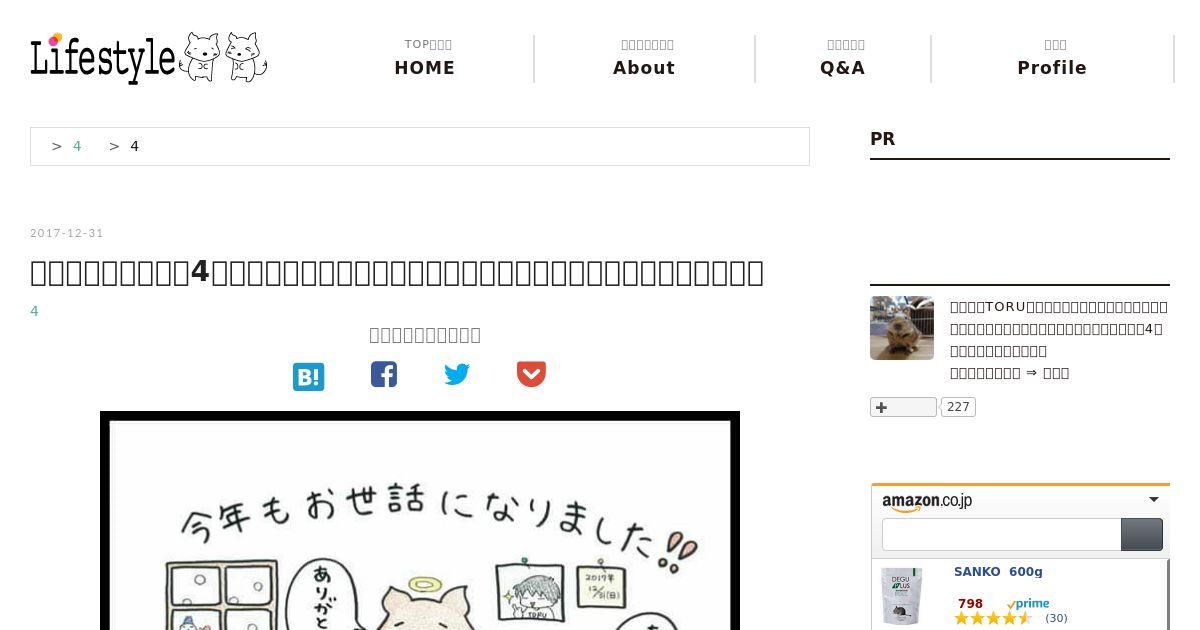Click the plus reader subscribe button
This screenshot has width=1200, height=630.
point(903,407)
